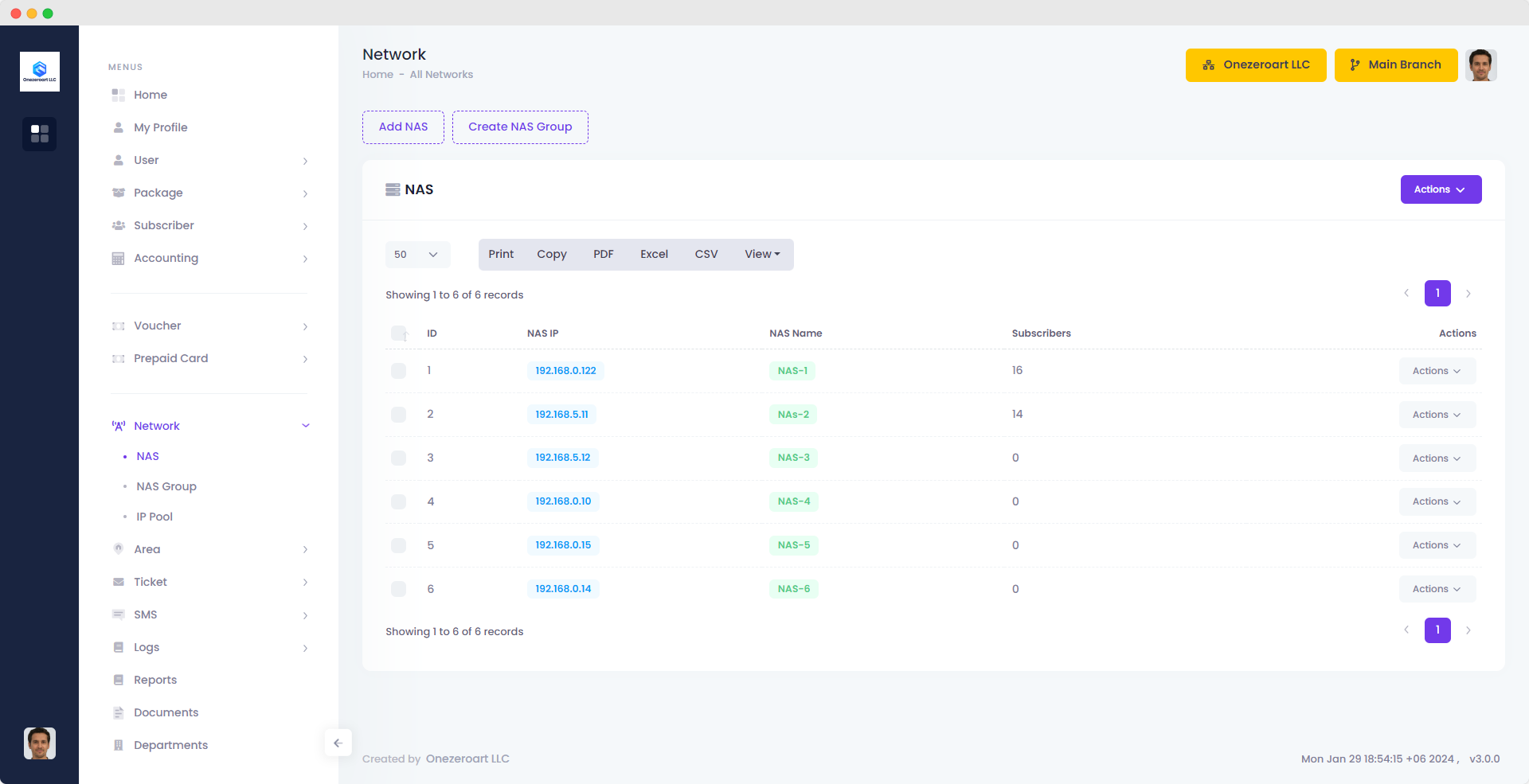Image resolution: width=1529 pixels, height=784 pixels.
Task: Open the Actions dropdown for NAS-4
Action: (x=1437, y=501)
